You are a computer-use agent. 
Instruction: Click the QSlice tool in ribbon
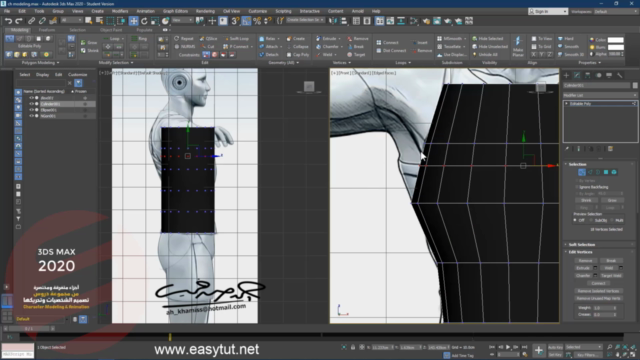[209, 38]
